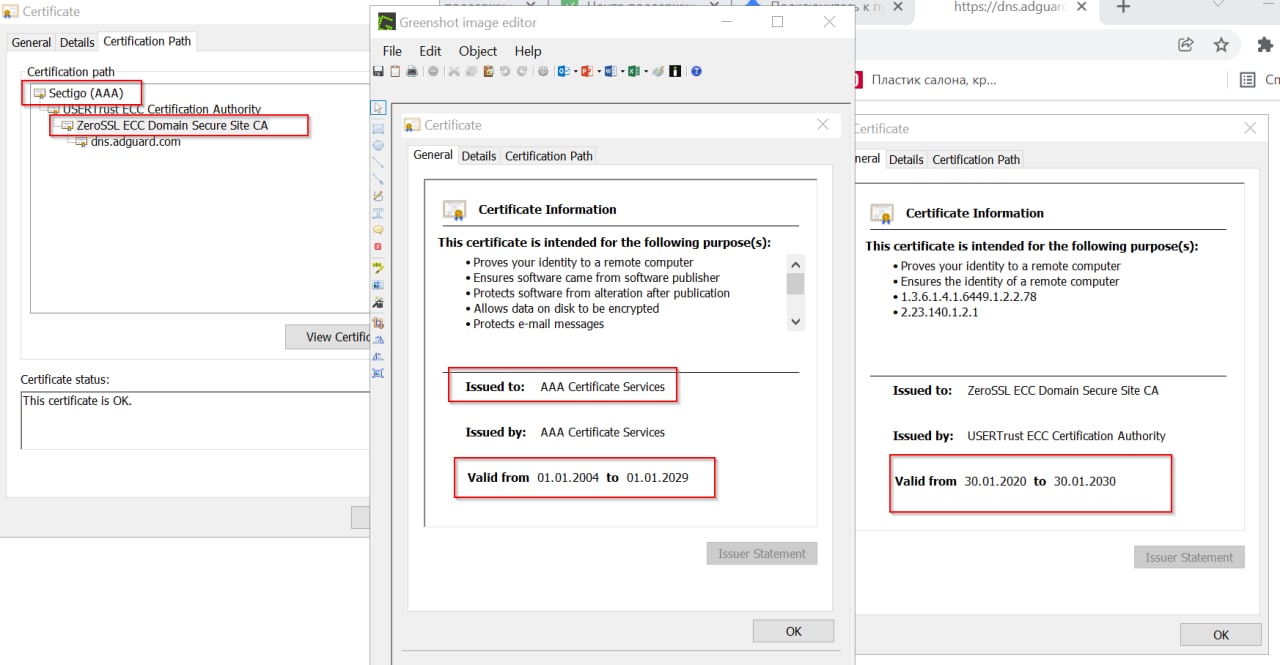
Task: Open PowerPoint export dropdown arrow
Action: tap(599, 71)
